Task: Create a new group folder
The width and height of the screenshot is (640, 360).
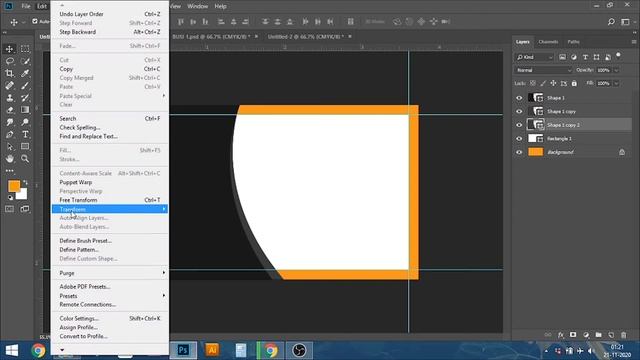Action: (598, 335)
